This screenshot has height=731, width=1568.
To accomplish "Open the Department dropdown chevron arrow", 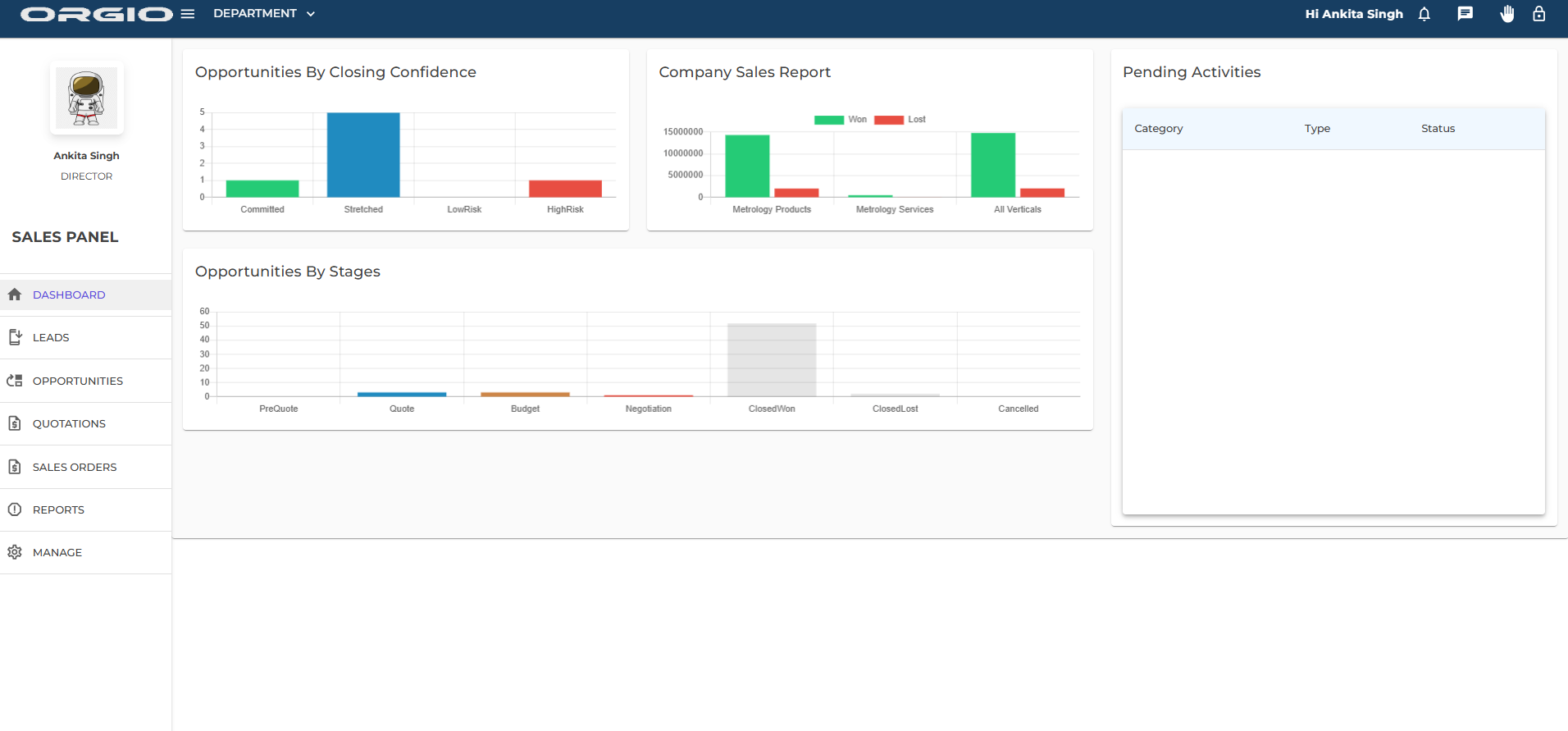I will [311, 14].
